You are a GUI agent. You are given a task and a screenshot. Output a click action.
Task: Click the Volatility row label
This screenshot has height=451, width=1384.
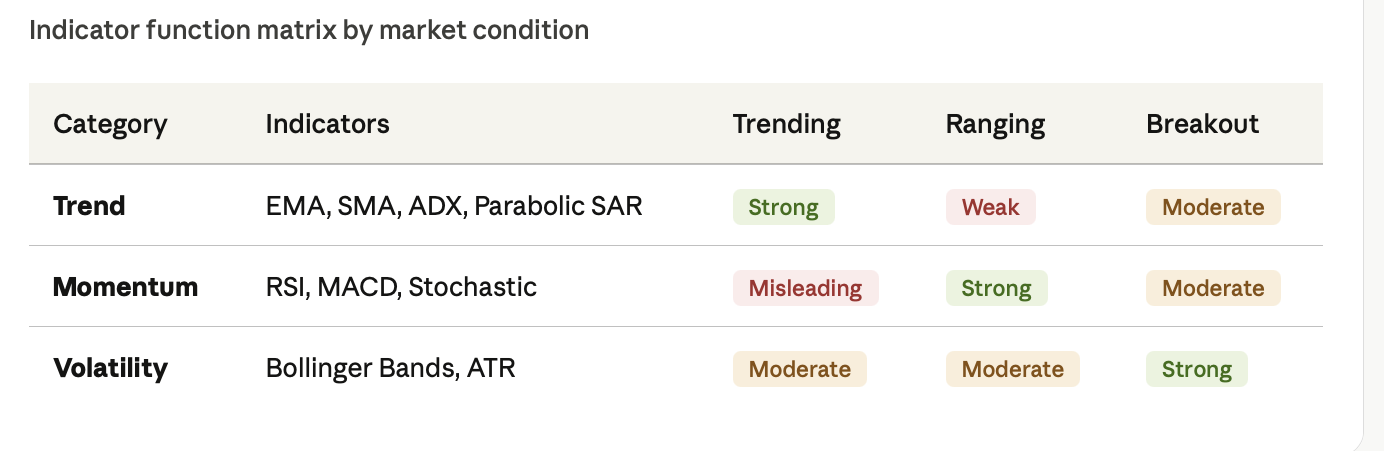click(110, 368)
